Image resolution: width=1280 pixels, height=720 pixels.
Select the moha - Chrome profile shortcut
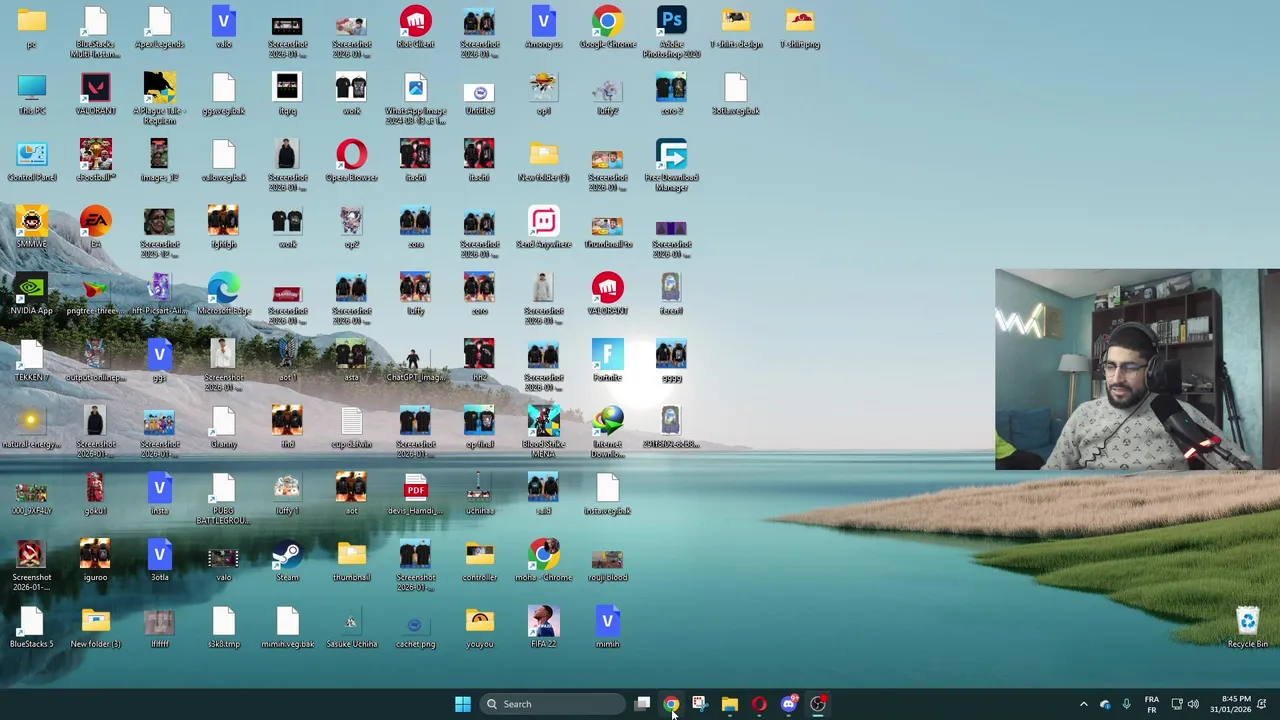pos(543,562)
